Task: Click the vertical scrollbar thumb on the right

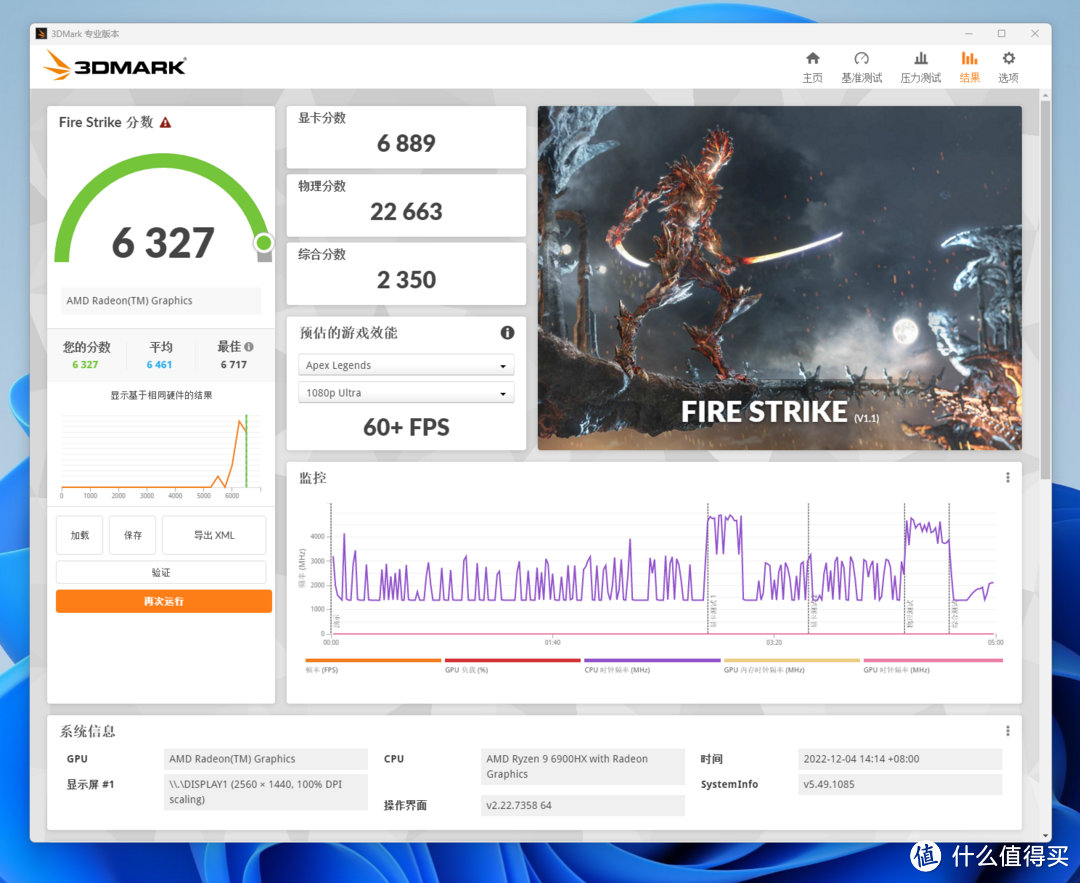Action: [1045, 289]
